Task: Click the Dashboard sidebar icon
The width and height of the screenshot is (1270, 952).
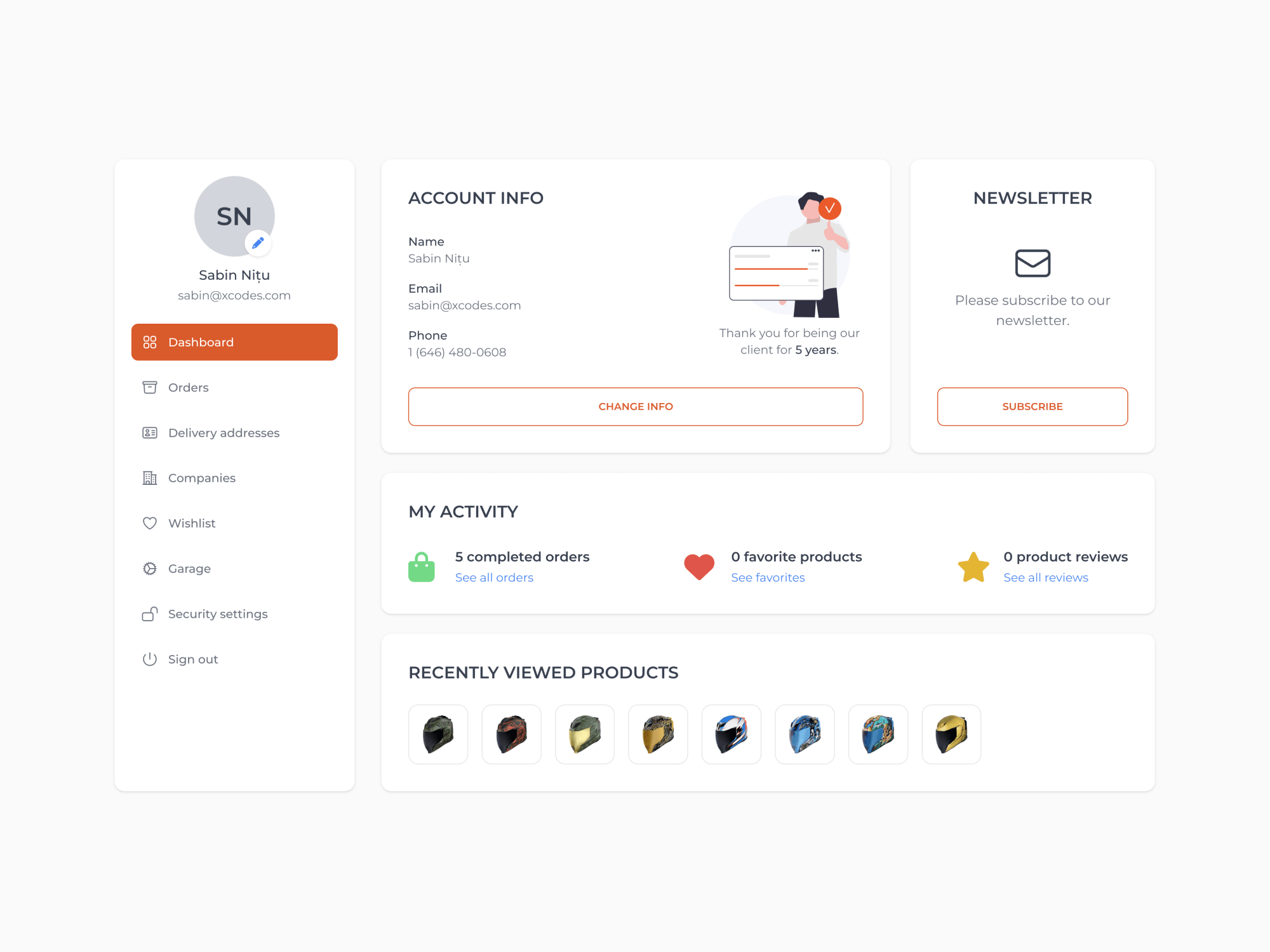Action: click(x=149, y=342)
